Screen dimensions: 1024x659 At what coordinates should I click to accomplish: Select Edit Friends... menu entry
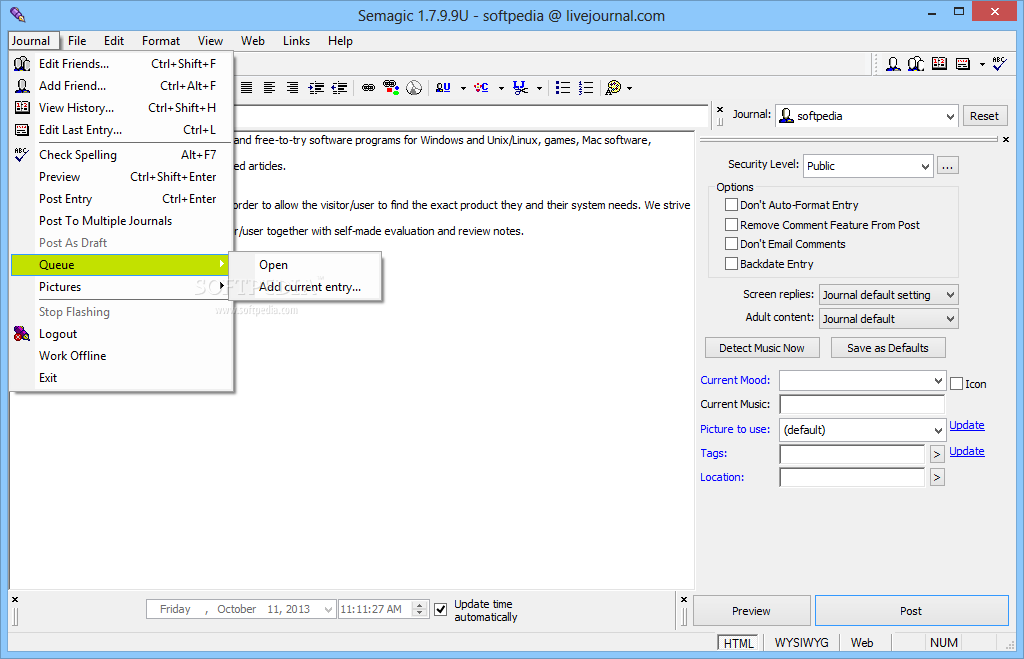[x=121, y=64]
